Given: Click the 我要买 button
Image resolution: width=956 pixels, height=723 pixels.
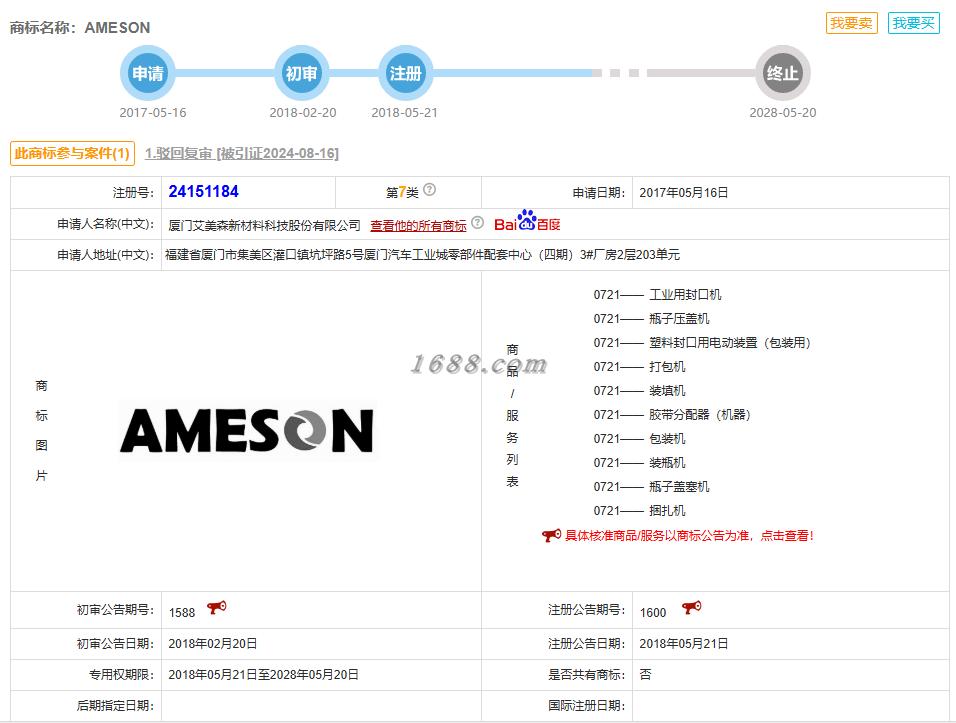Looking at the screenshot, I should coord(913,23).
